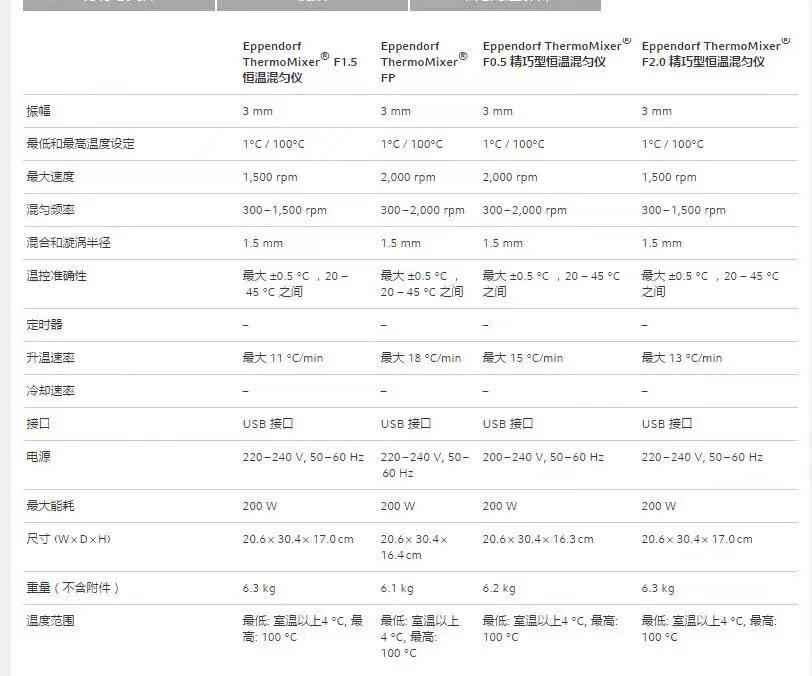Select the 最大 18 °C/min heating rate value
This screenshot has width=812, height=676.
click(420, 358)
